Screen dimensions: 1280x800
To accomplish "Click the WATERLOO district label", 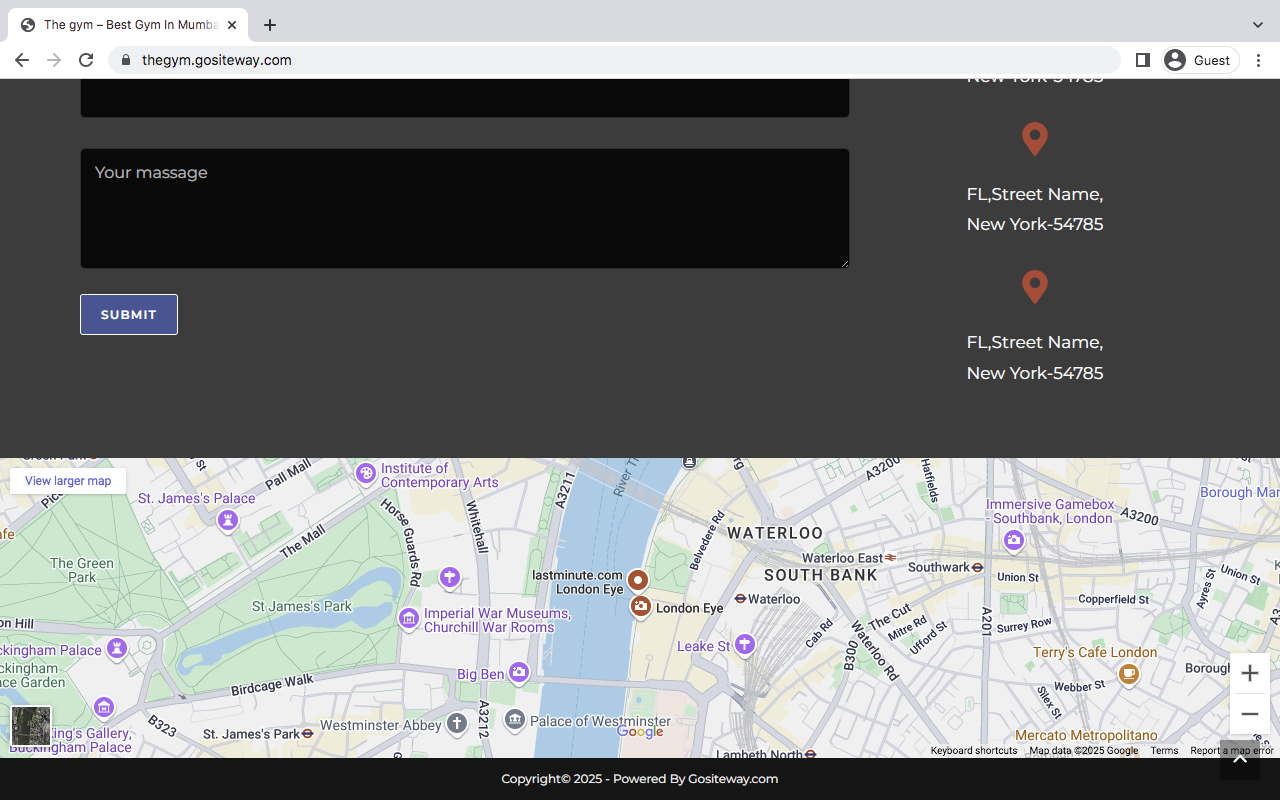I will point(775,534).
